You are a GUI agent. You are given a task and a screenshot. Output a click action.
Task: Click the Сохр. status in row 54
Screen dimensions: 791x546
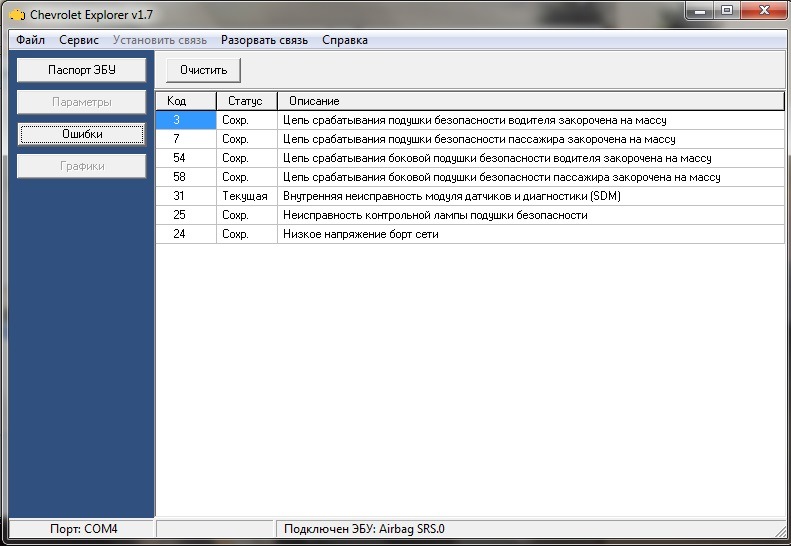pos(247,158)
